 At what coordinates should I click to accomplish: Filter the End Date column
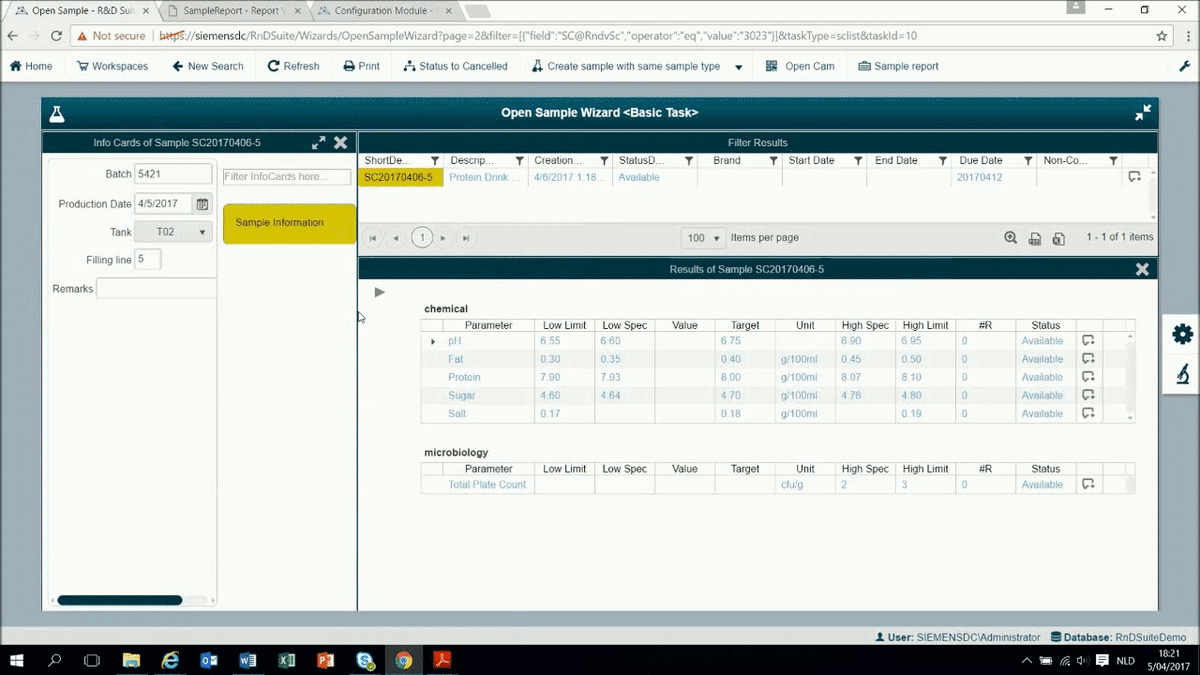[x=943, y=161]
